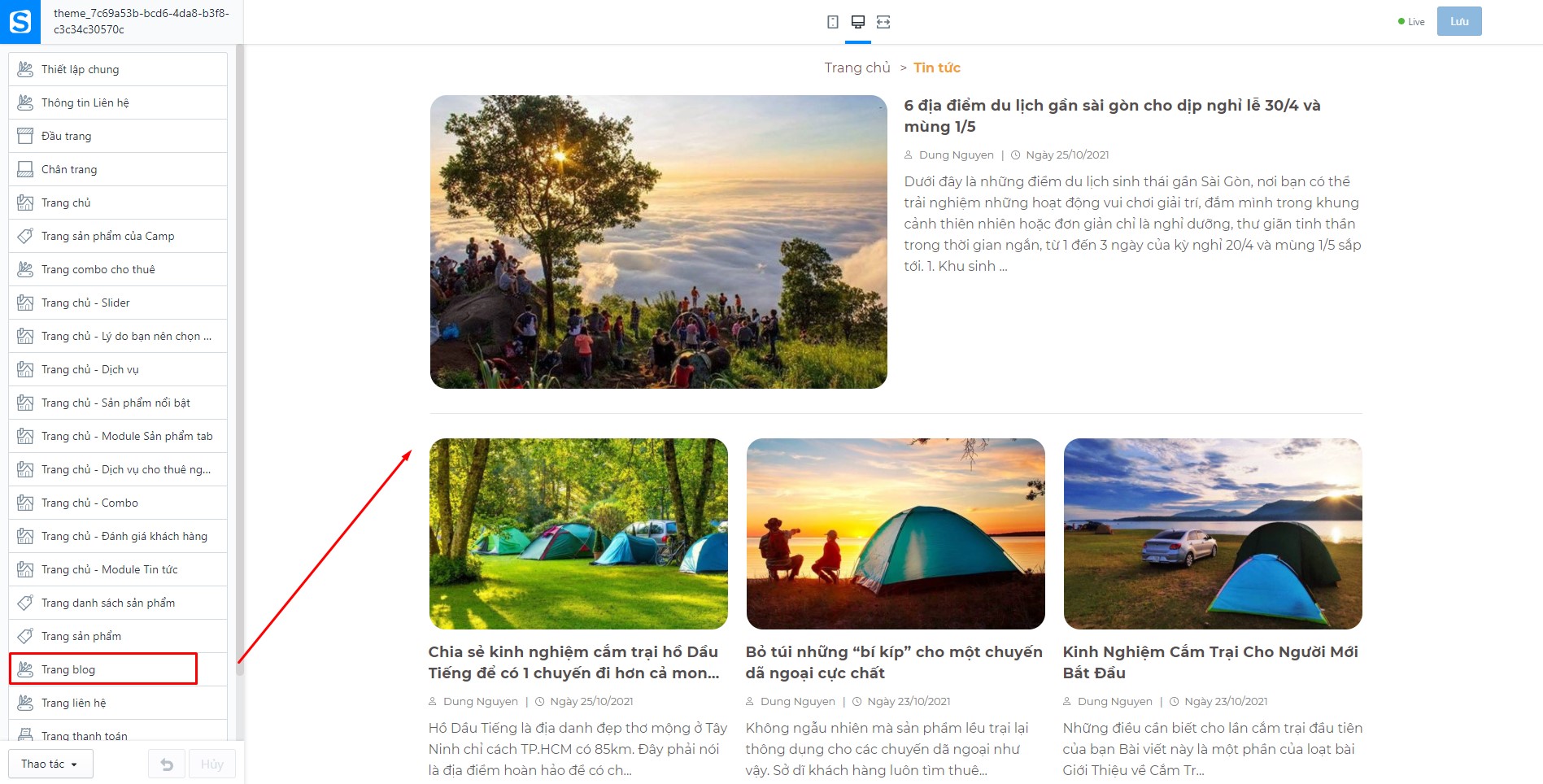Screen dimensions: 1543x784
Task: Click the Đầu trang header icon
Action: (25, 136)
